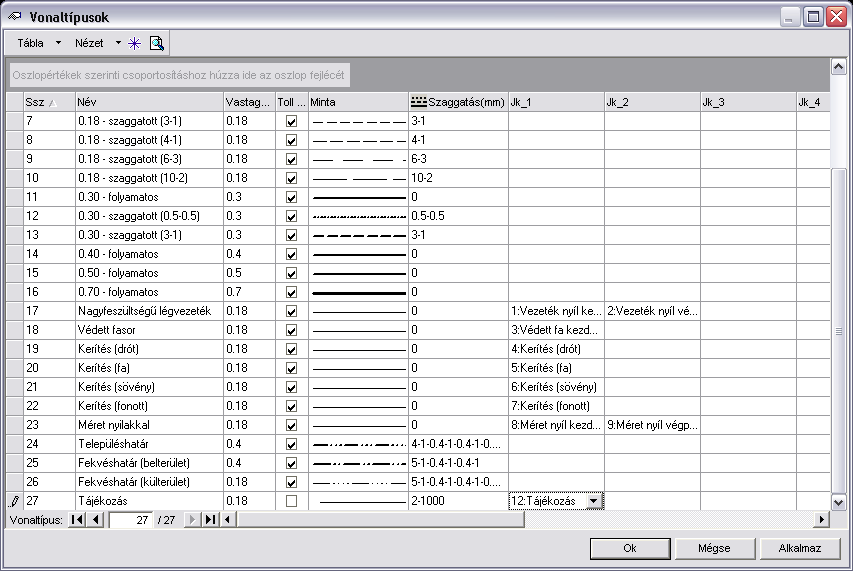Jump to first record navigator button

click(77, 520)
